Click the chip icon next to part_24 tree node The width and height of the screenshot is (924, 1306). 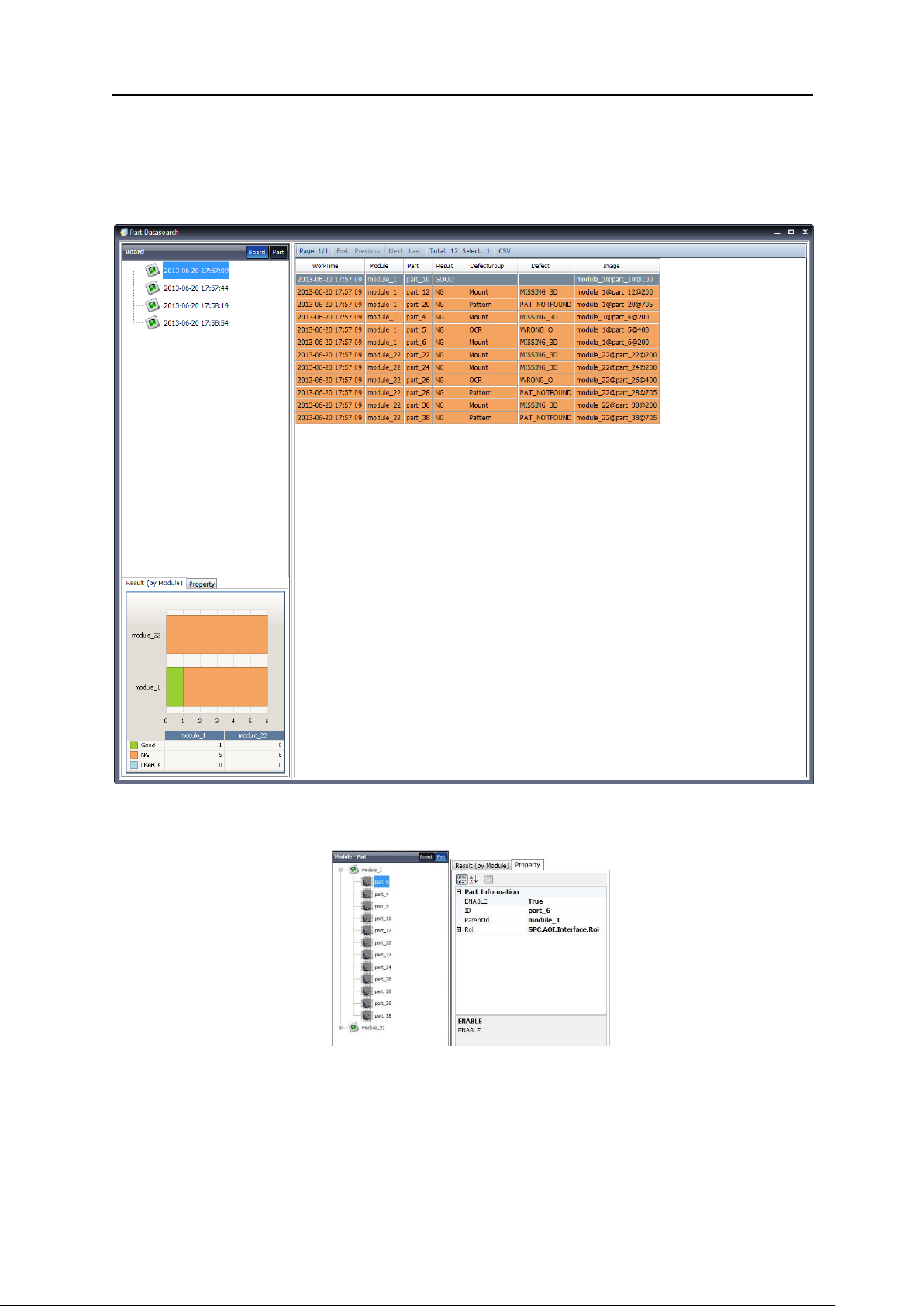(x=367, y=967)
